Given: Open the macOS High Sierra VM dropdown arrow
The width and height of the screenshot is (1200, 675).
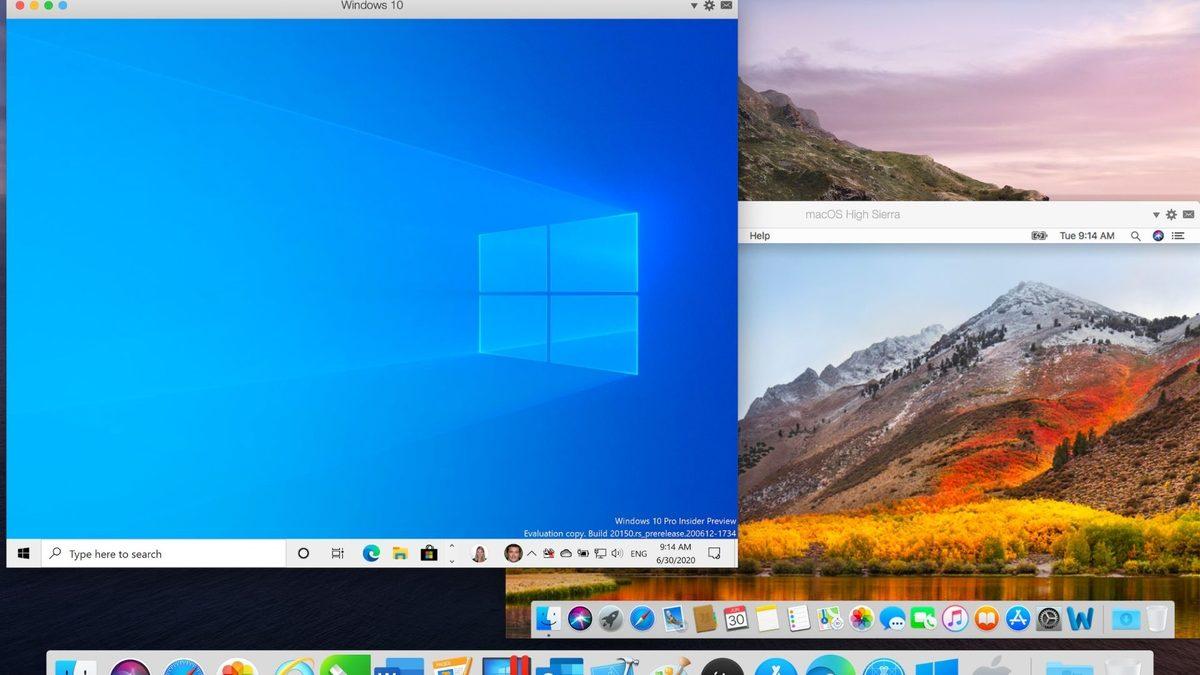Looking at the screenshot, I should [x=1156, y=215].
